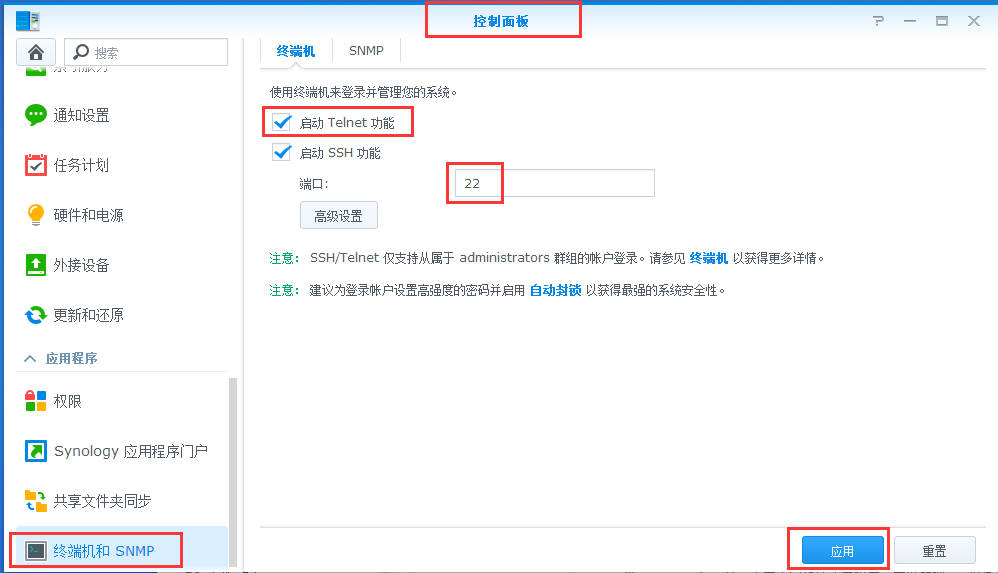This screenshot has height=573, width=998.
Task: Click the SSH port input field
Action: click(554, 183)
